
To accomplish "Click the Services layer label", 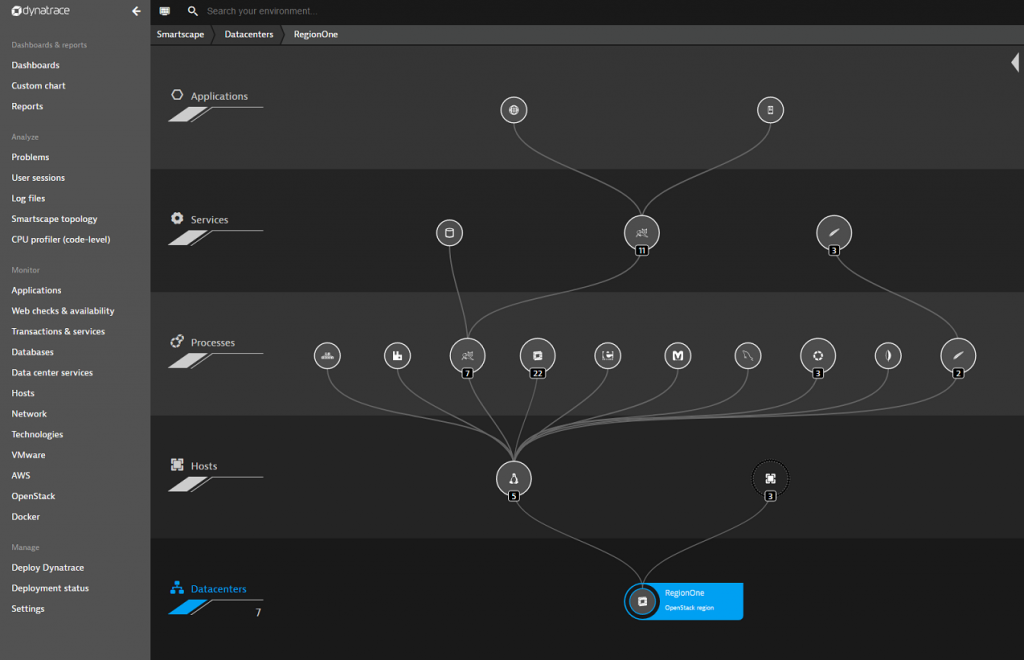I will (x=210, y=220).
